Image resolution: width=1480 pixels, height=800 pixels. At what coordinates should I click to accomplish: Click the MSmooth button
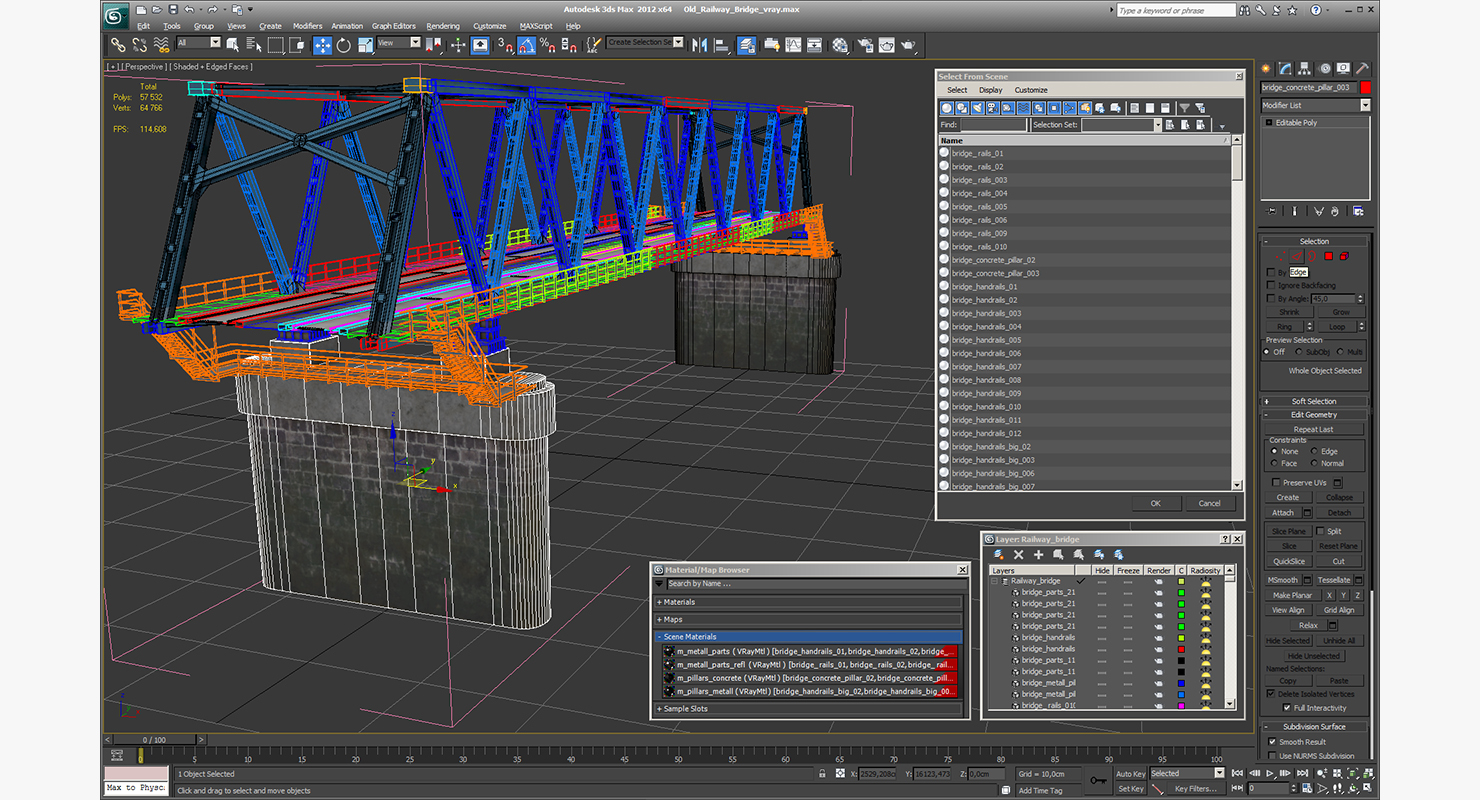1283,580
